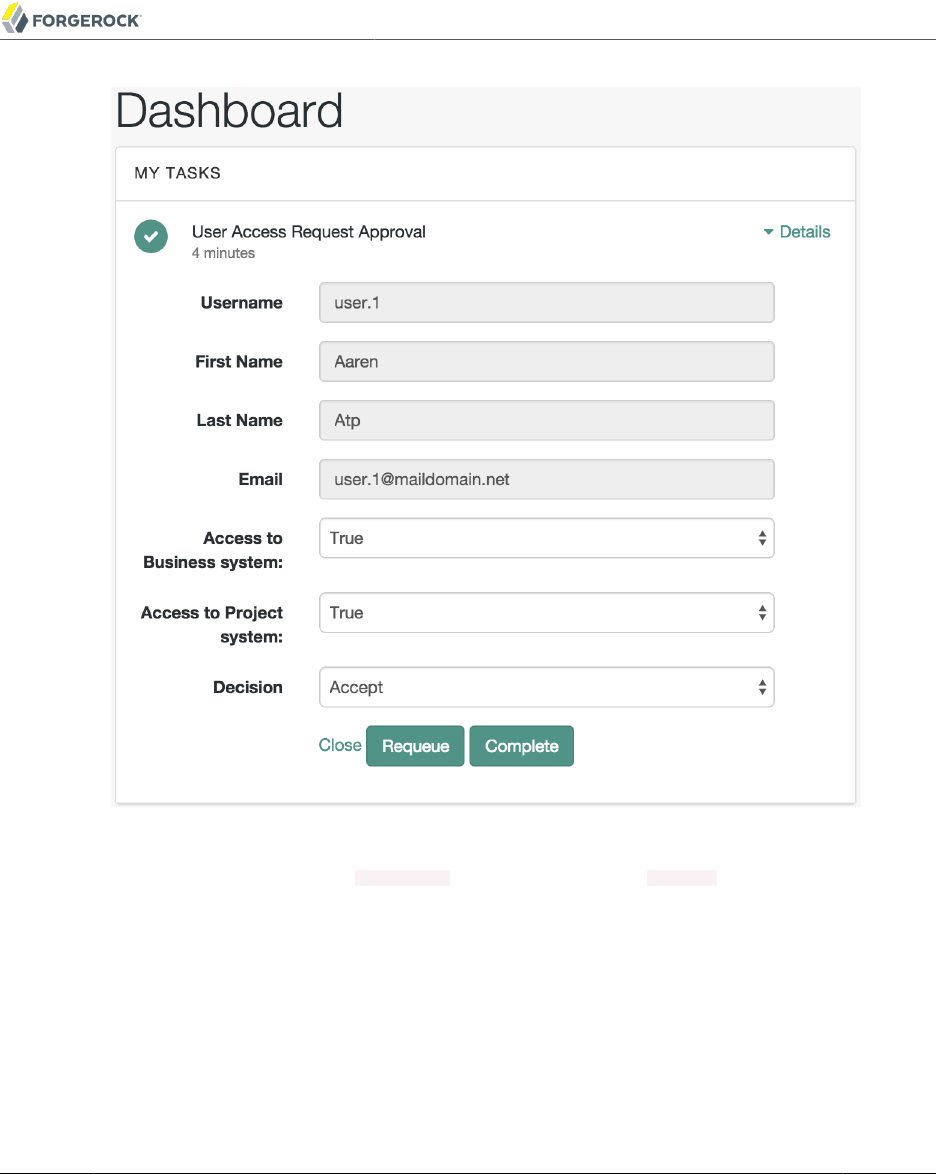Select the User Access Request Approval title
Viewport: 936px width, 1174px height.
308,232
